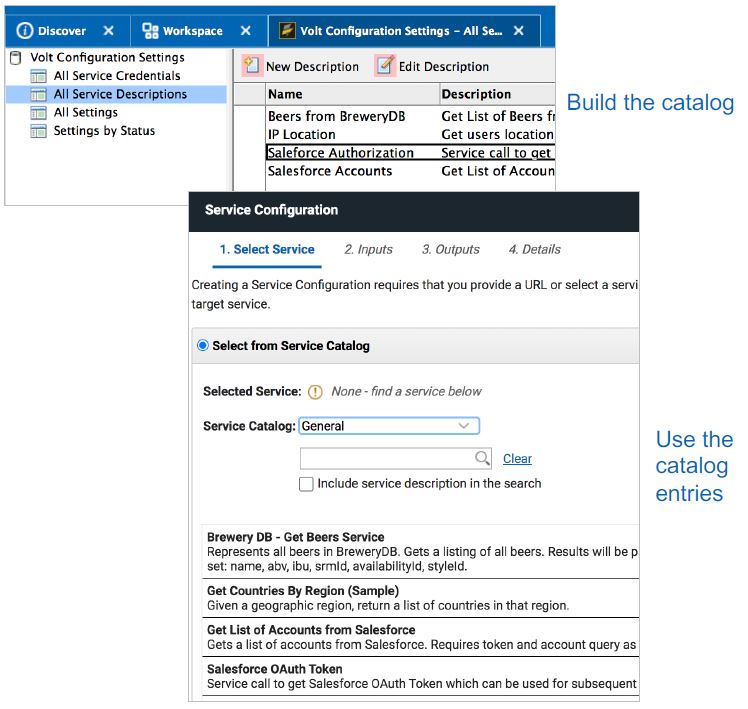Select the Salesforce Accounts row
This screenshot has width=748, height=709.
[411, 171]
